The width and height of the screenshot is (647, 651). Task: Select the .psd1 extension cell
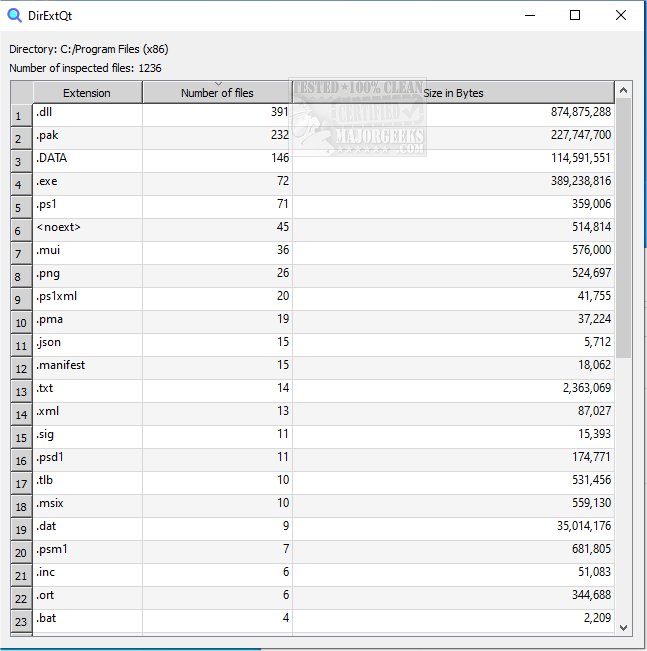88,460
